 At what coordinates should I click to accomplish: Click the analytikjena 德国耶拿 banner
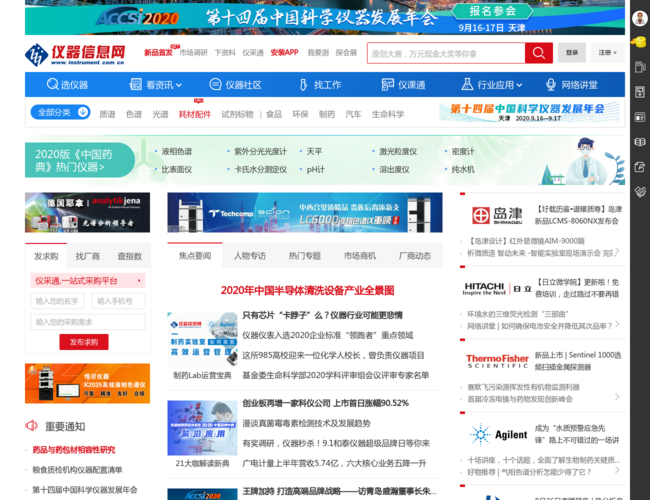[87, 212]
